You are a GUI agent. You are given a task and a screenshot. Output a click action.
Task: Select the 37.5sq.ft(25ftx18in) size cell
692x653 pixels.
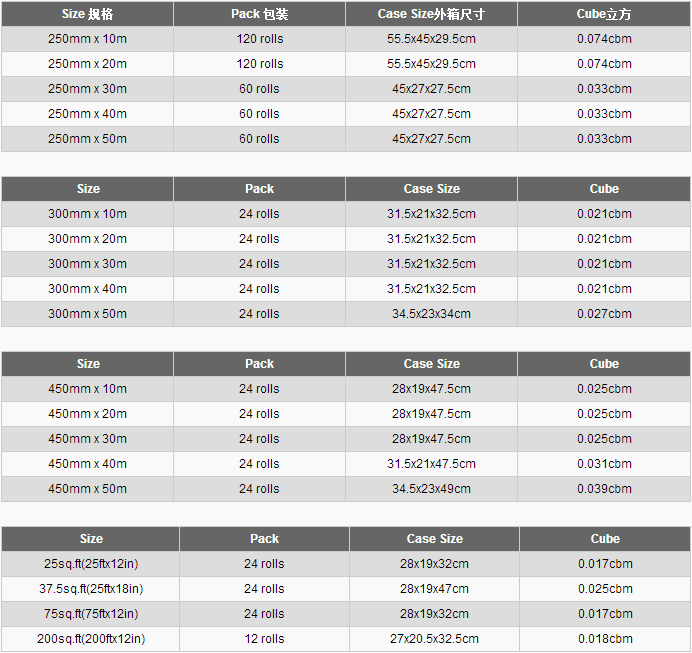[91, 589]
